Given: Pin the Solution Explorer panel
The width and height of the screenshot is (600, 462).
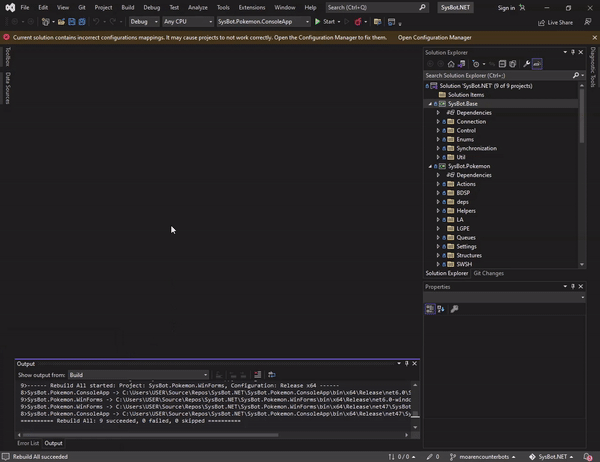Looking at the screenshot, I should point(573,52).
